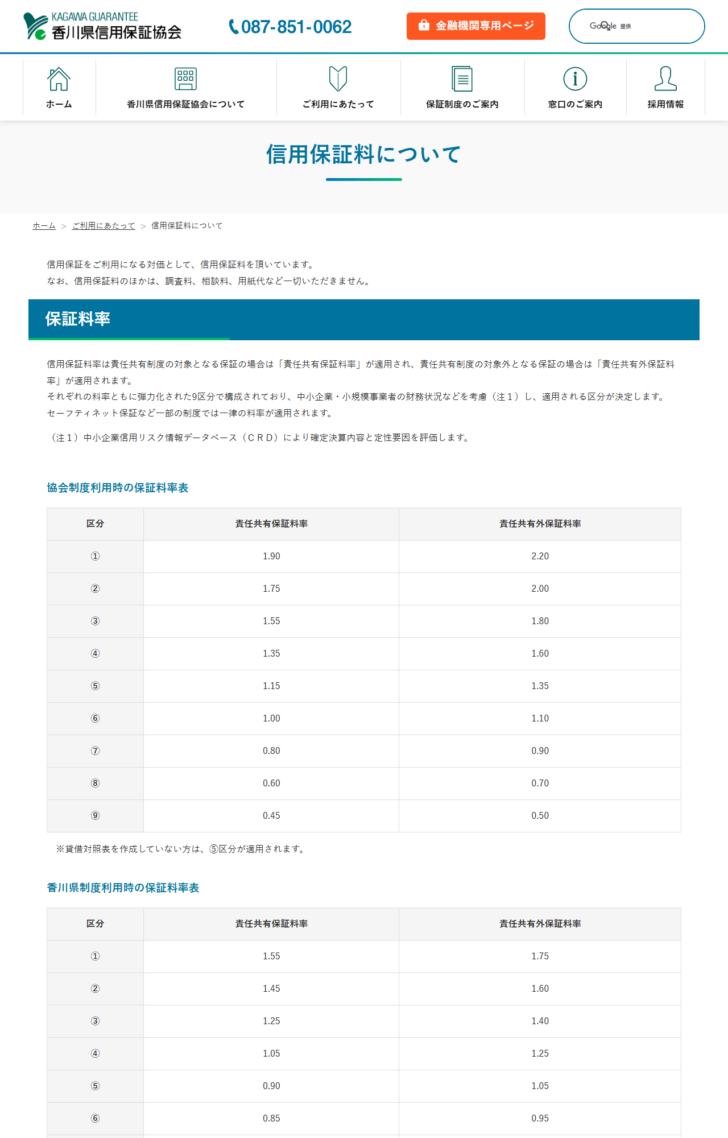Viewport: 728px width, 1138px height.
Task: Click the 1.15 cell in first table
Action: [271, 686]
